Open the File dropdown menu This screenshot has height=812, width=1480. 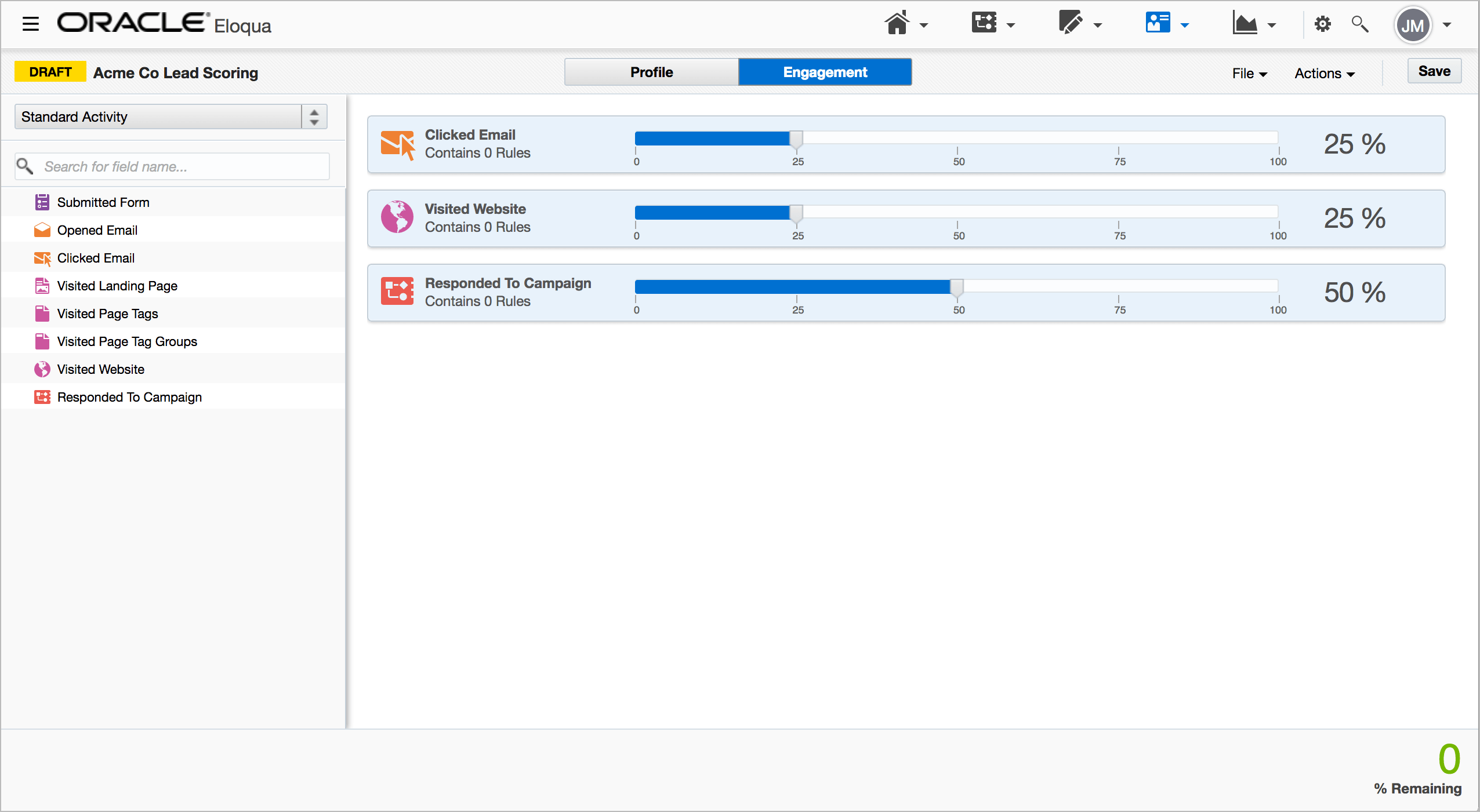click(1249, 74)
